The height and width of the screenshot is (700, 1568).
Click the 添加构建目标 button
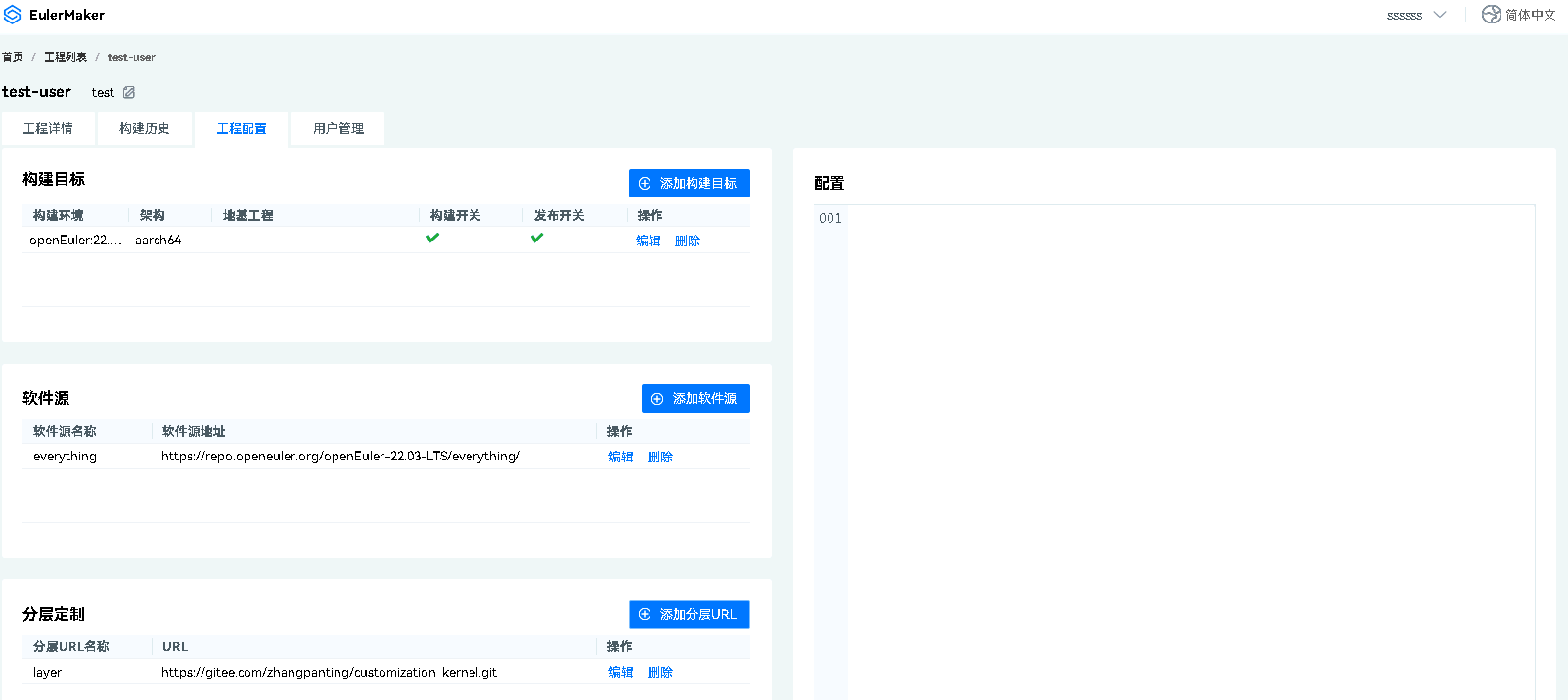pos(689,184)
